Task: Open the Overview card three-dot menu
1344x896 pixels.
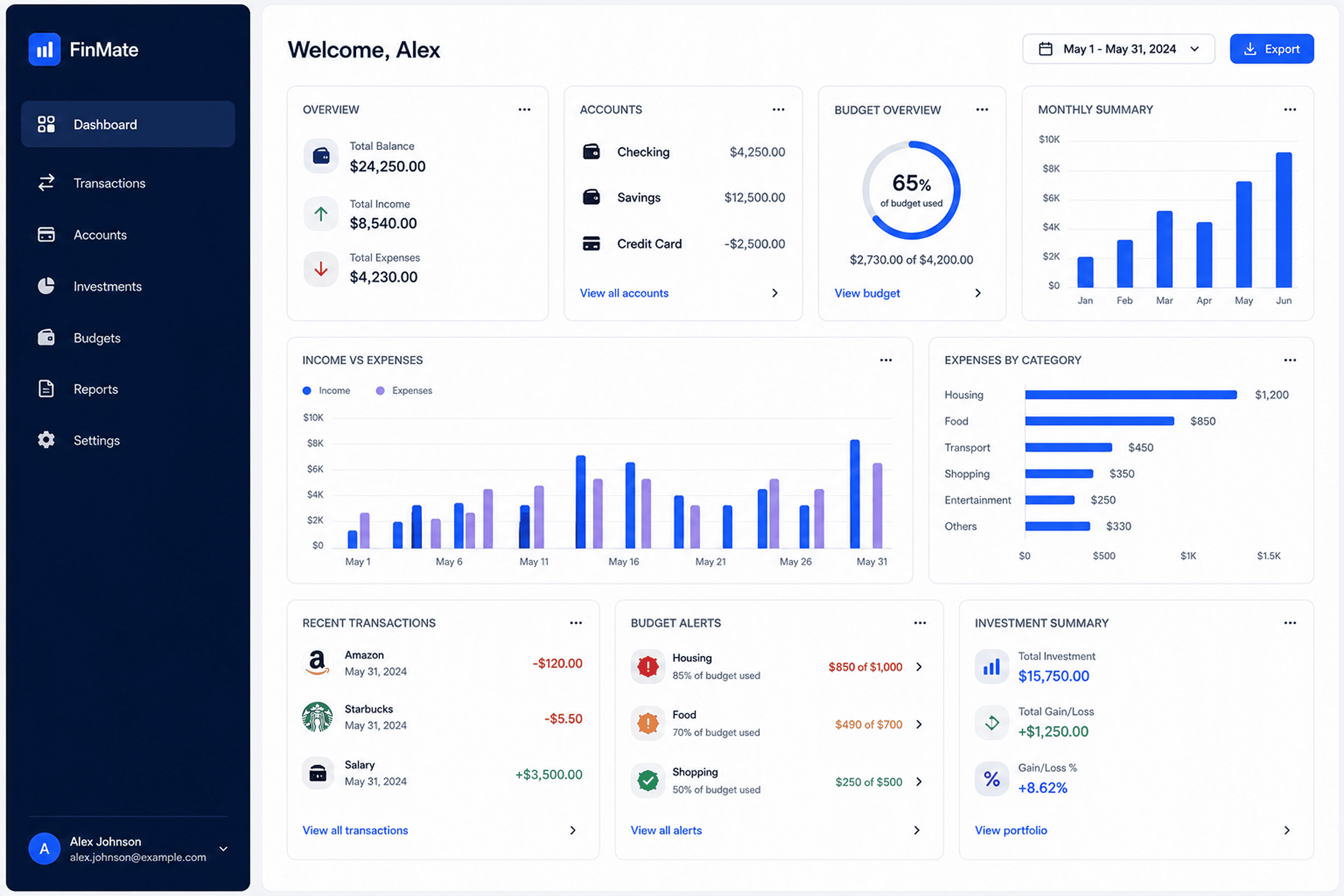Action: (524, 110)
